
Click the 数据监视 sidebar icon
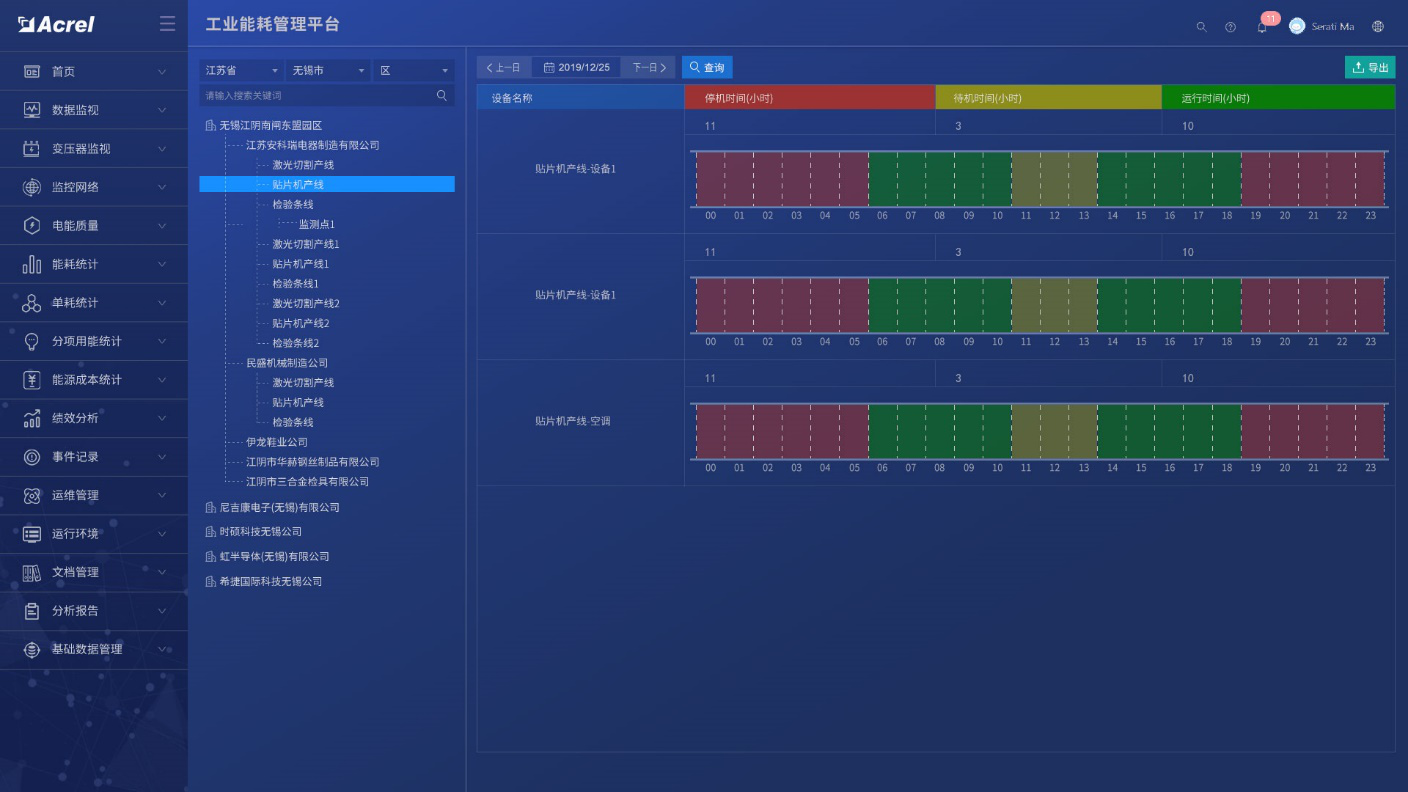[x=32, y=110]
